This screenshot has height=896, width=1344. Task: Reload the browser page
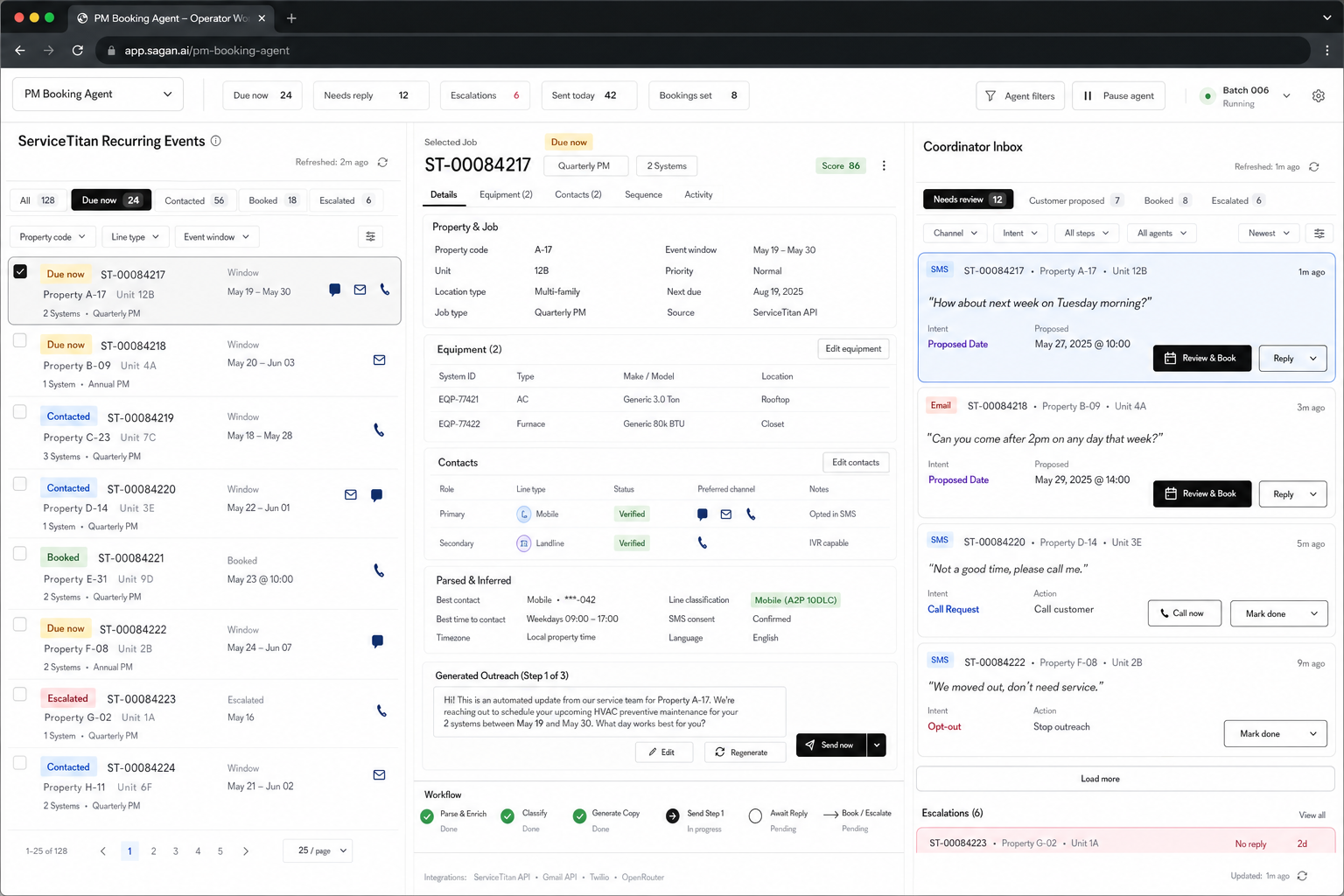coord(78,51)
